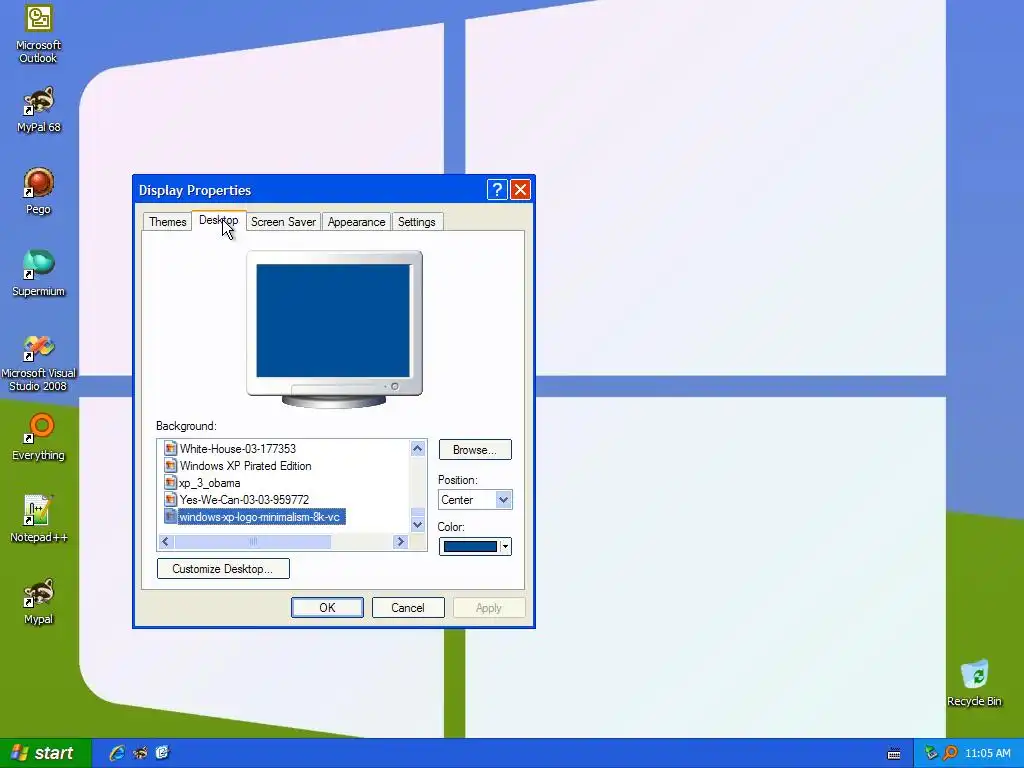Image resolution: width=1024 pixels, height=768 pixels.
Task: Click the background list scroll up arrow
Action: [x=418, y=448]
